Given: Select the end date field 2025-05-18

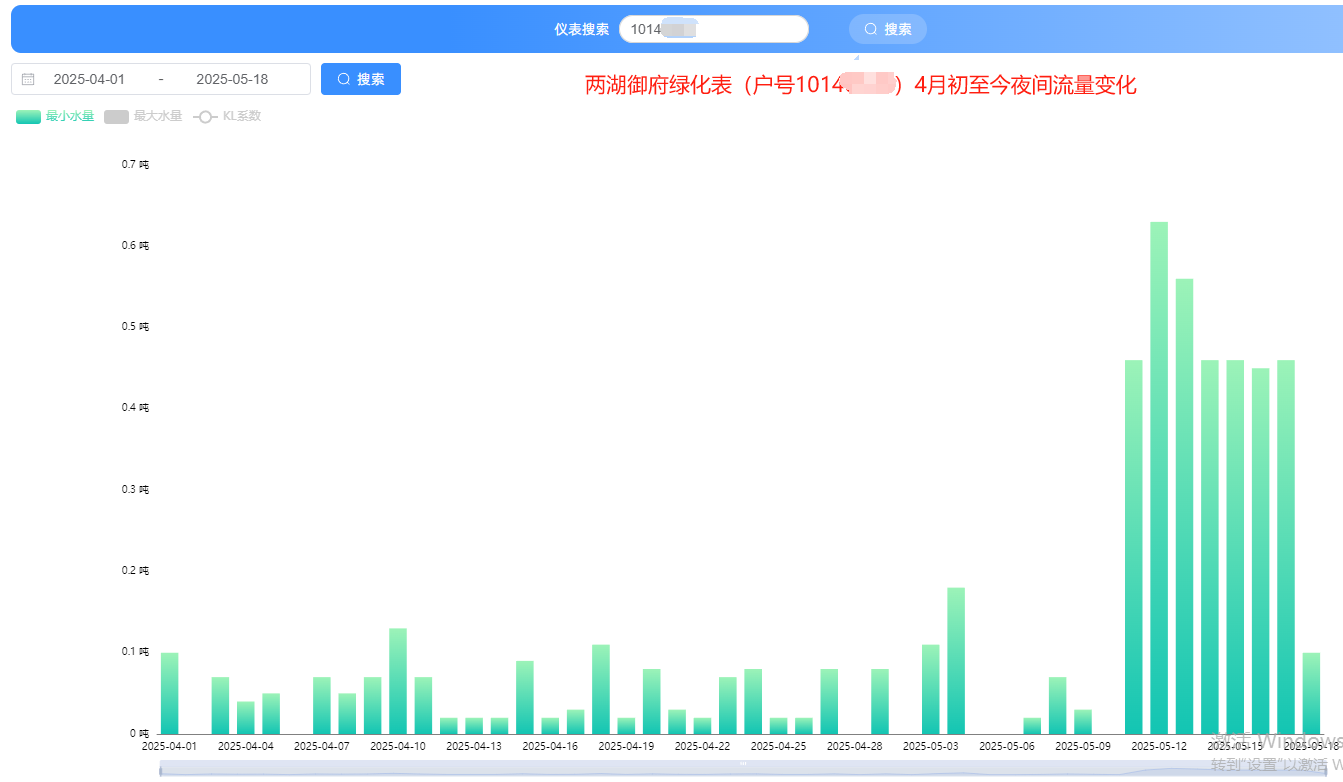Looking at the screenshot, I should (x=232, y=79).
